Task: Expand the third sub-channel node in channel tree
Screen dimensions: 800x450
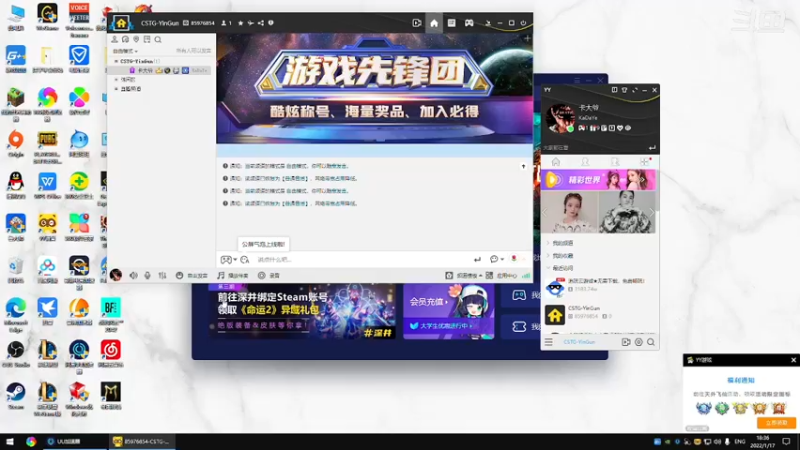Action: [x=116, y=89]
